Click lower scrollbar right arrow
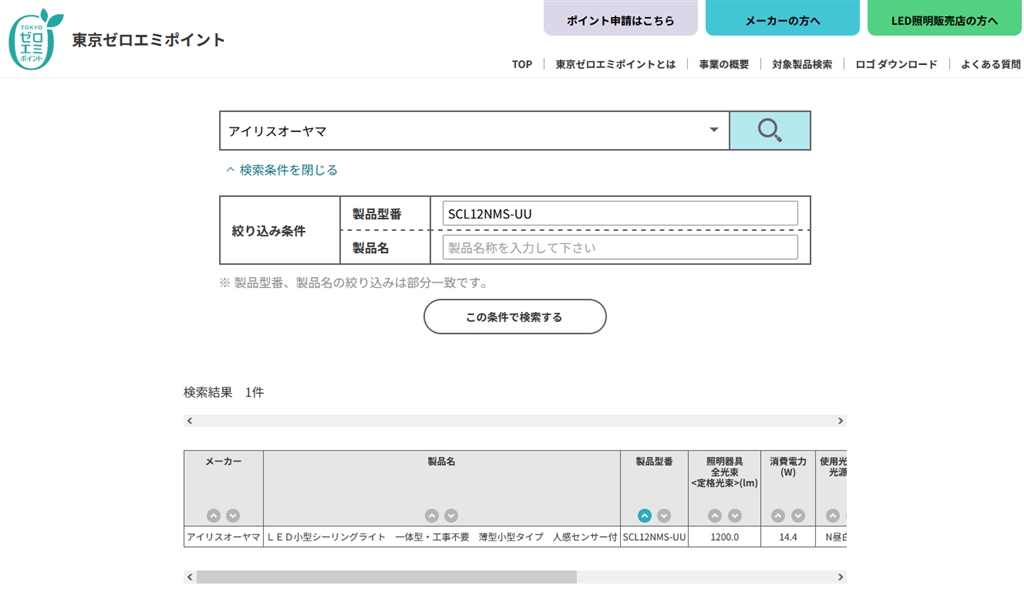 point(840,577)
